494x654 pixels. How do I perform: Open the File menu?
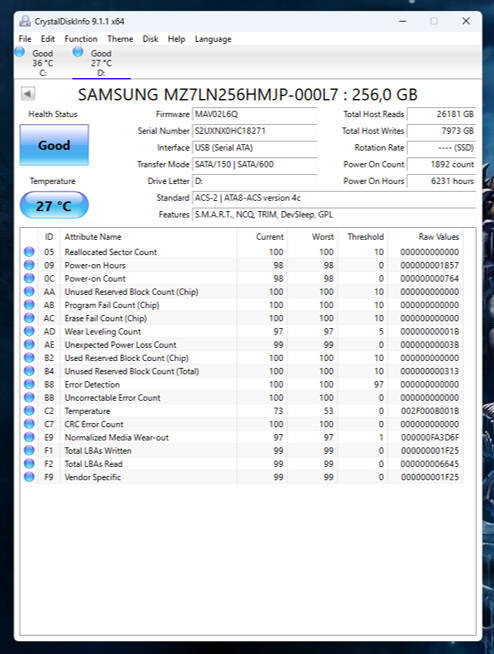coord(25,39)
